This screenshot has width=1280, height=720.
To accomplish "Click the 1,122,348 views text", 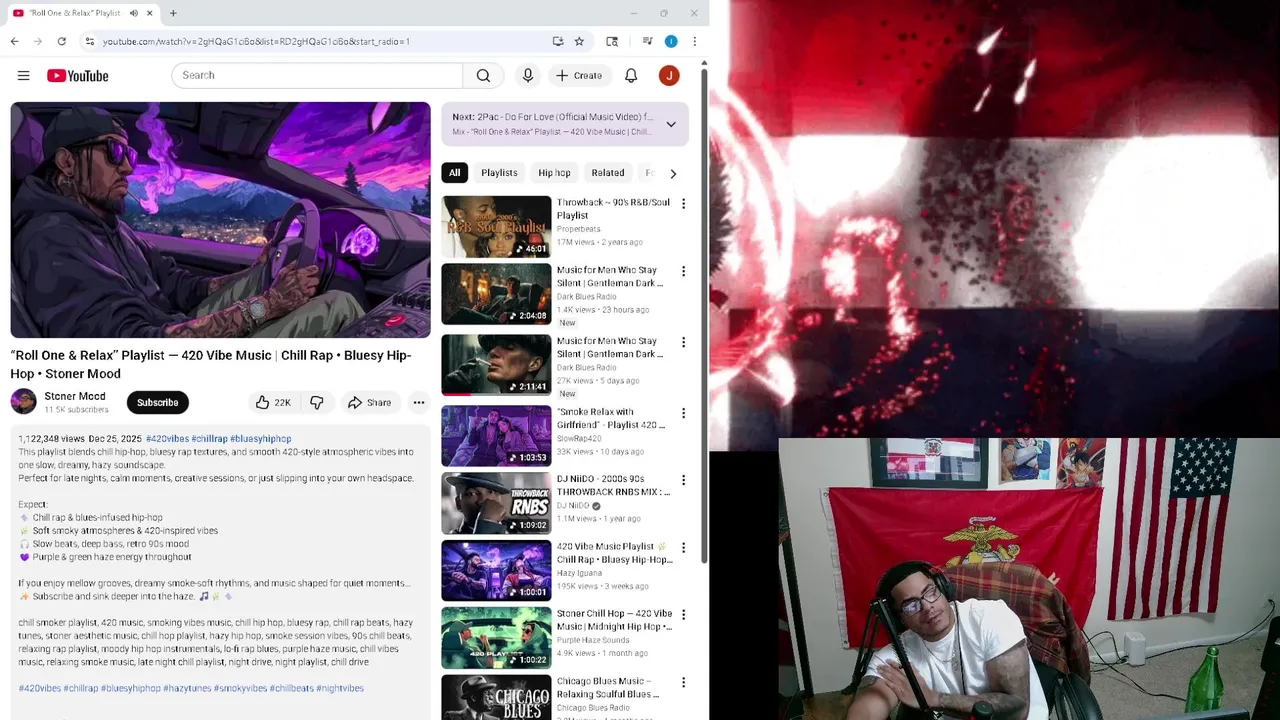I will 51,439.
